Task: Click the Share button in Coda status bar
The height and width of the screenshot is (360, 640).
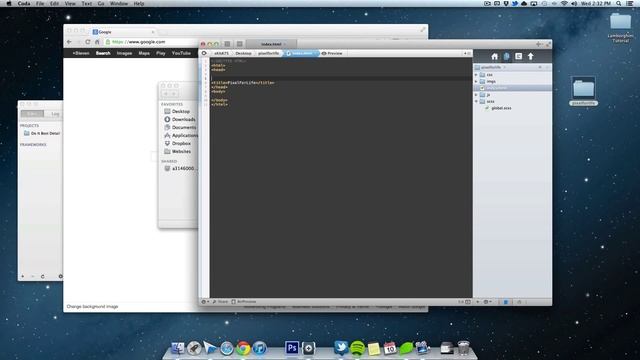Action: pos(220,302)
